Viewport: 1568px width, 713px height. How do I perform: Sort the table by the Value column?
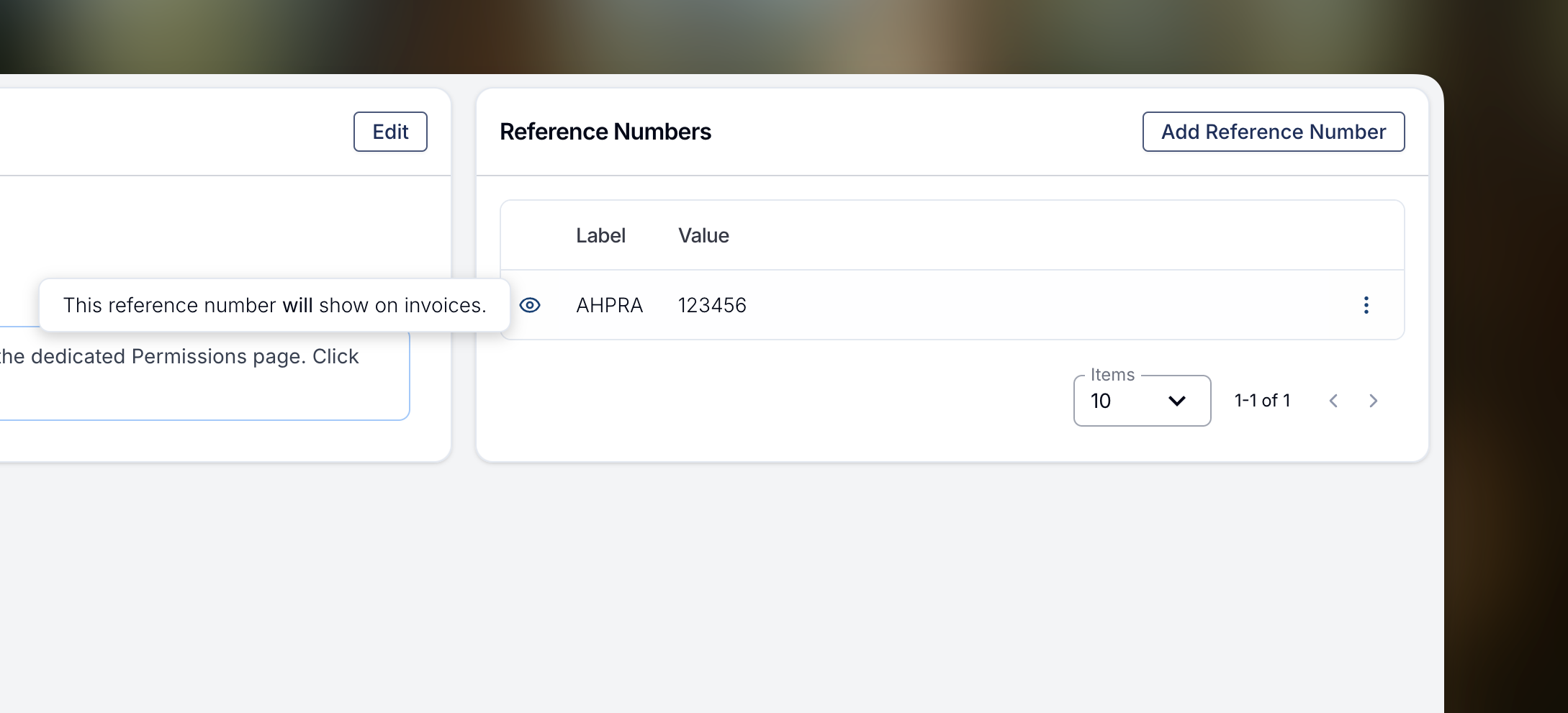[703, 235]
